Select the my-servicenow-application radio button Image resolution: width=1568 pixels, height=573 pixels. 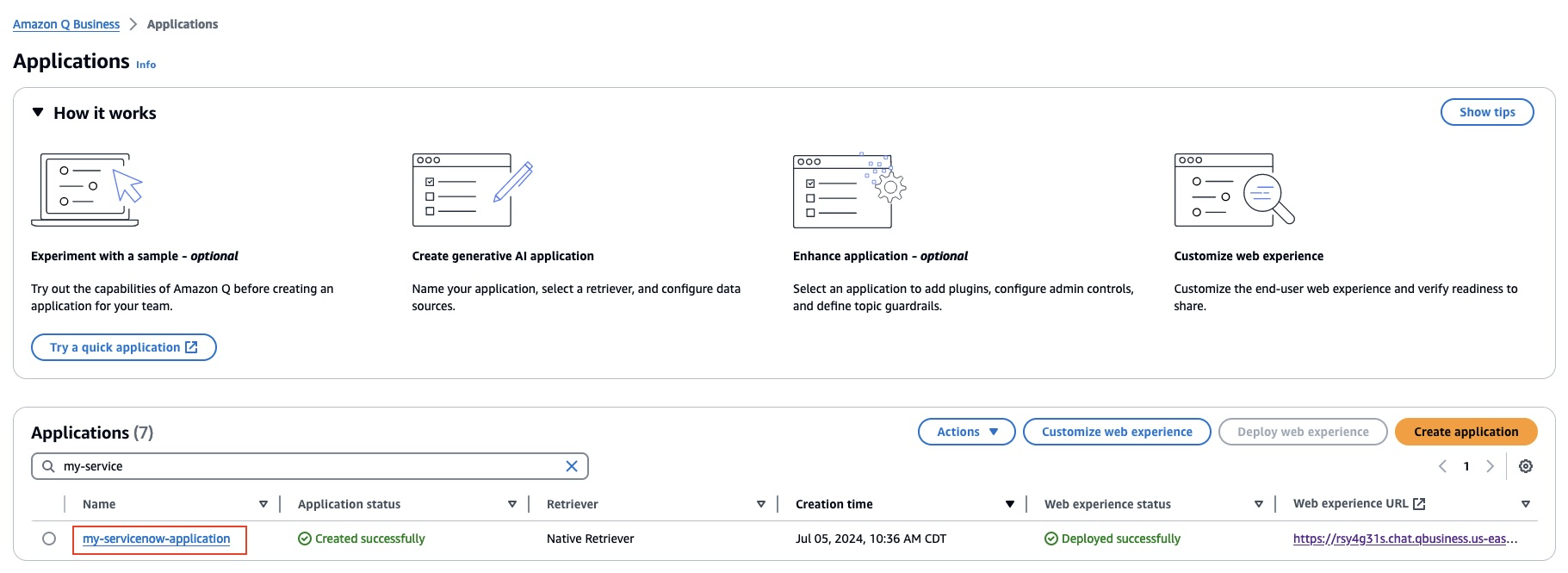coord(49,539)
